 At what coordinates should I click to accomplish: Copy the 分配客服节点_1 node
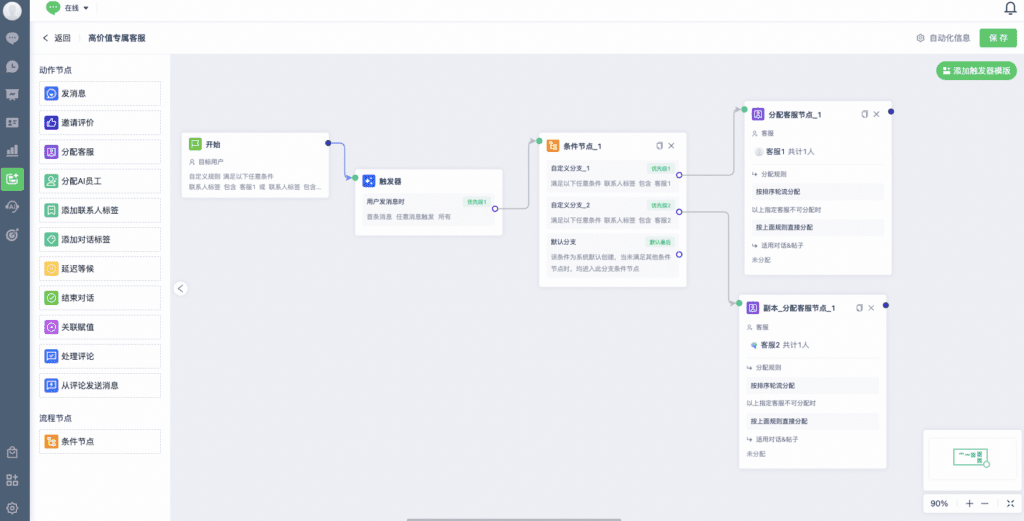coord(864,114)
